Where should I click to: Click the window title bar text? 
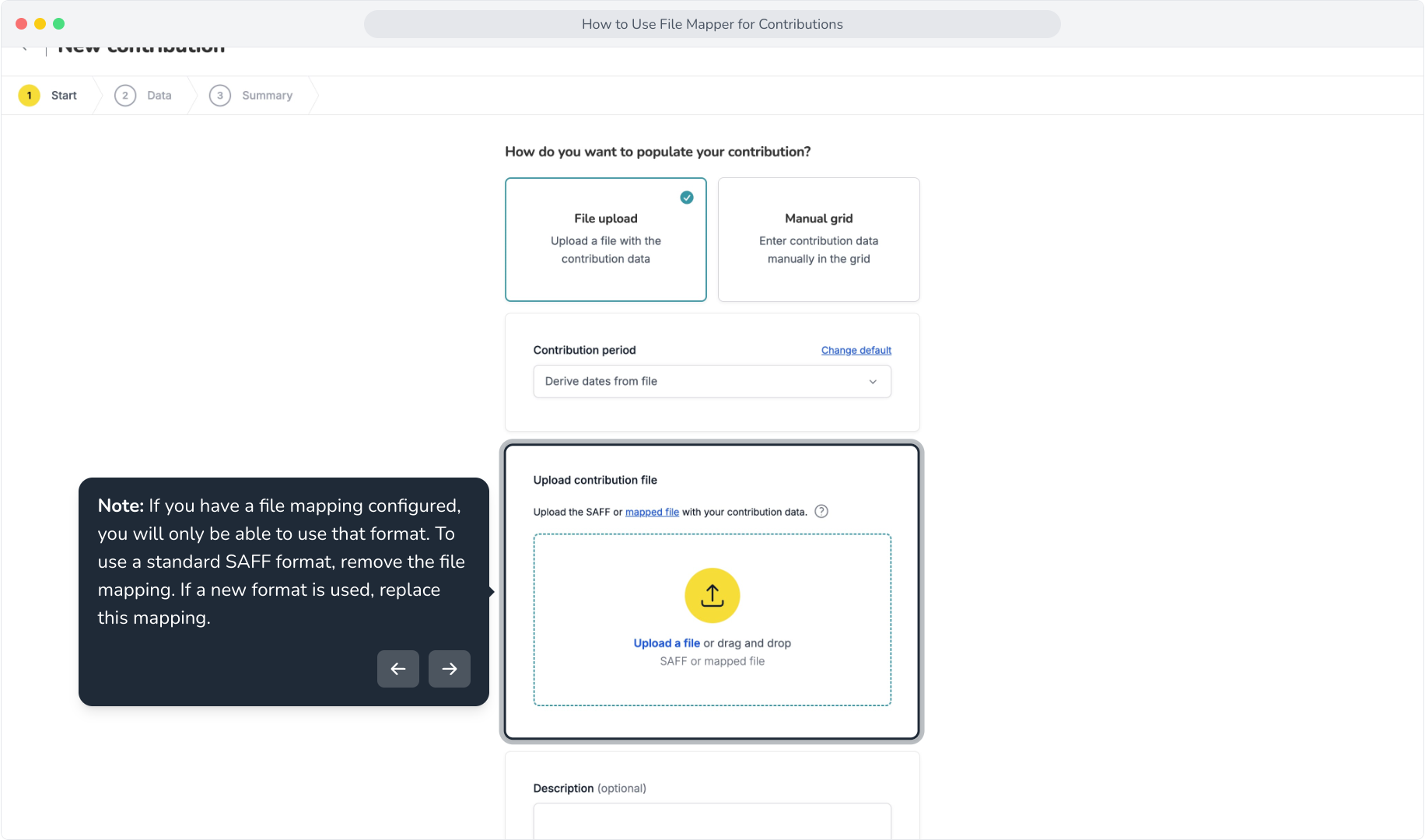(712, 24)
